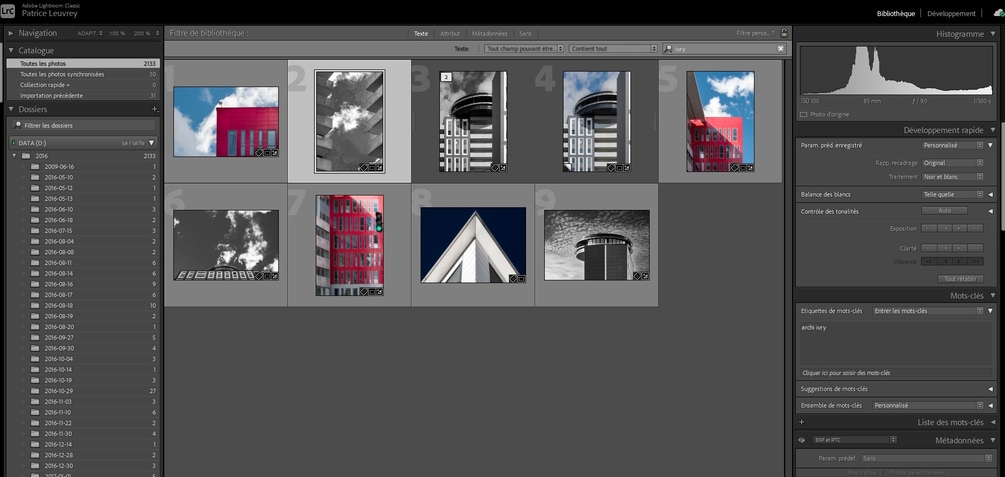Select the white triangle building thumbnail

tap(473, 244)
